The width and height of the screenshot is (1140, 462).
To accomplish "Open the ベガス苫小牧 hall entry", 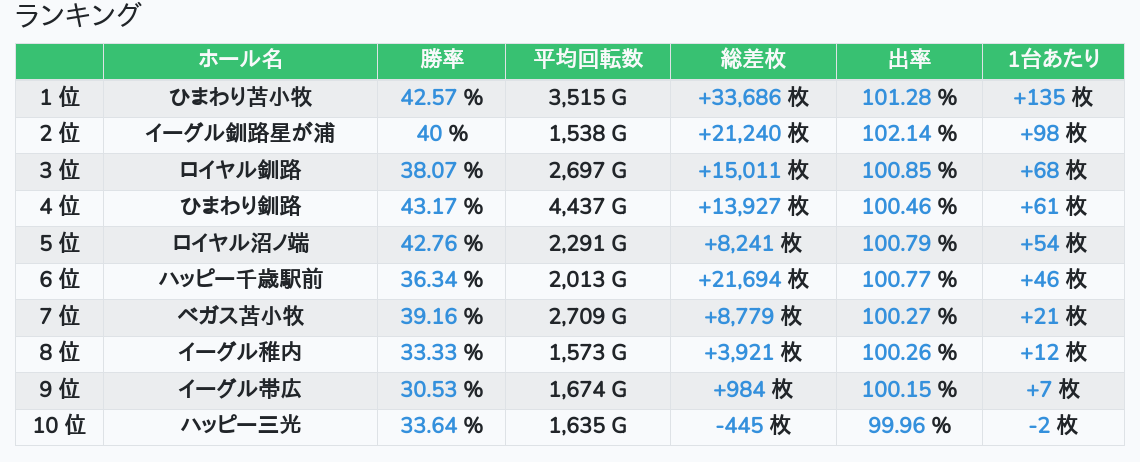I will pos(240,317).
